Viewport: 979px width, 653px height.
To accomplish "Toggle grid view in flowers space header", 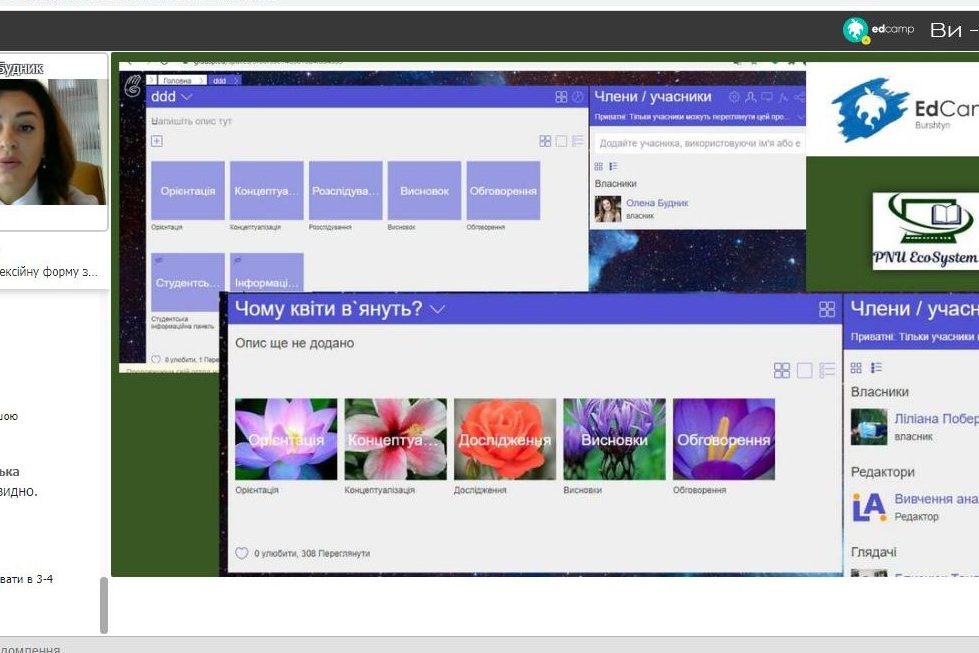I will click(x=827, y=309).
